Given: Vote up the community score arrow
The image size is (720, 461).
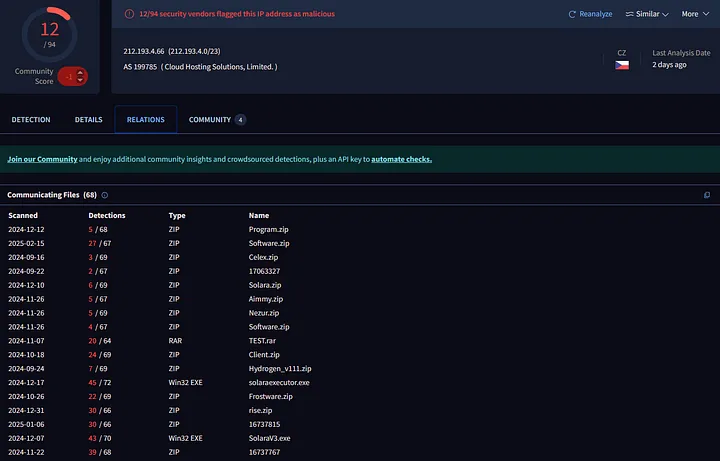Looking at the screenshot, I should 80,73.
